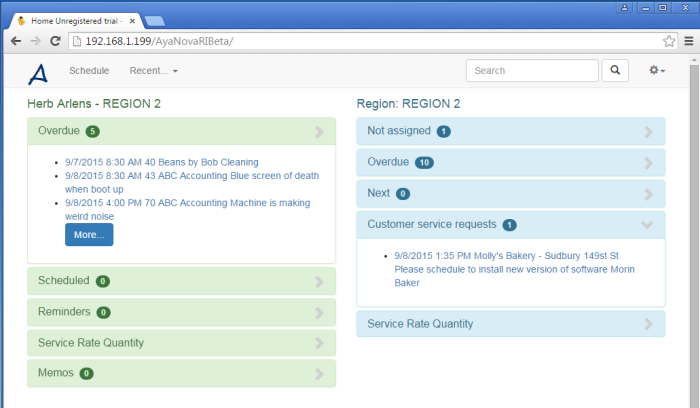Open ABC Accounting Blue screen of death item
Image resolution: width=700 pixels, height=408 pixels.
[x=192, y=182]
